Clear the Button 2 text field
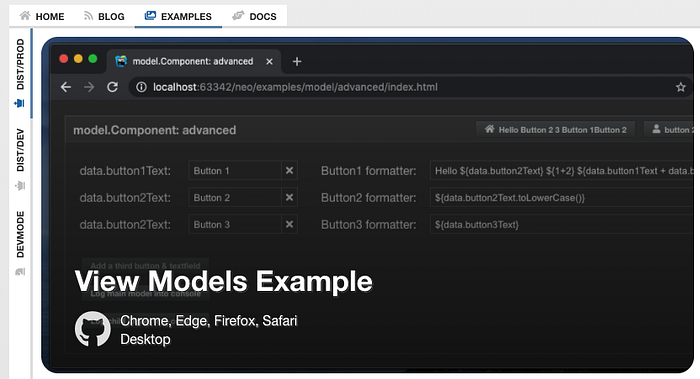Image resolution: width=700 pixels, height=379 pixels. tap(289, 197)
